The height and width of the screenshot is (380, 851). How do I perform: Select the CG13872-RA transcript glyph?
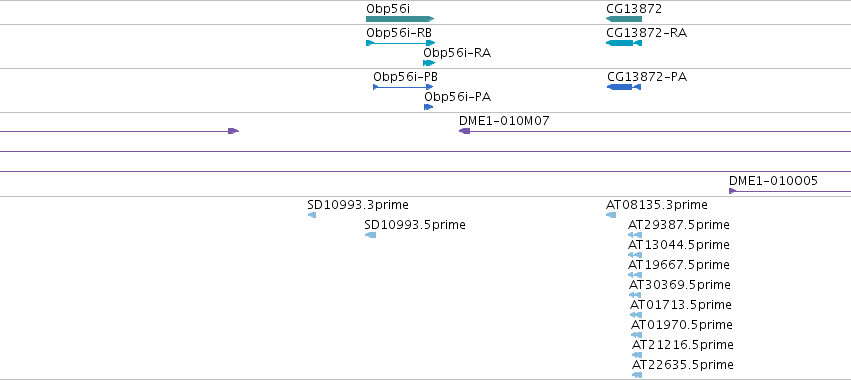click(x=624, y=43)
